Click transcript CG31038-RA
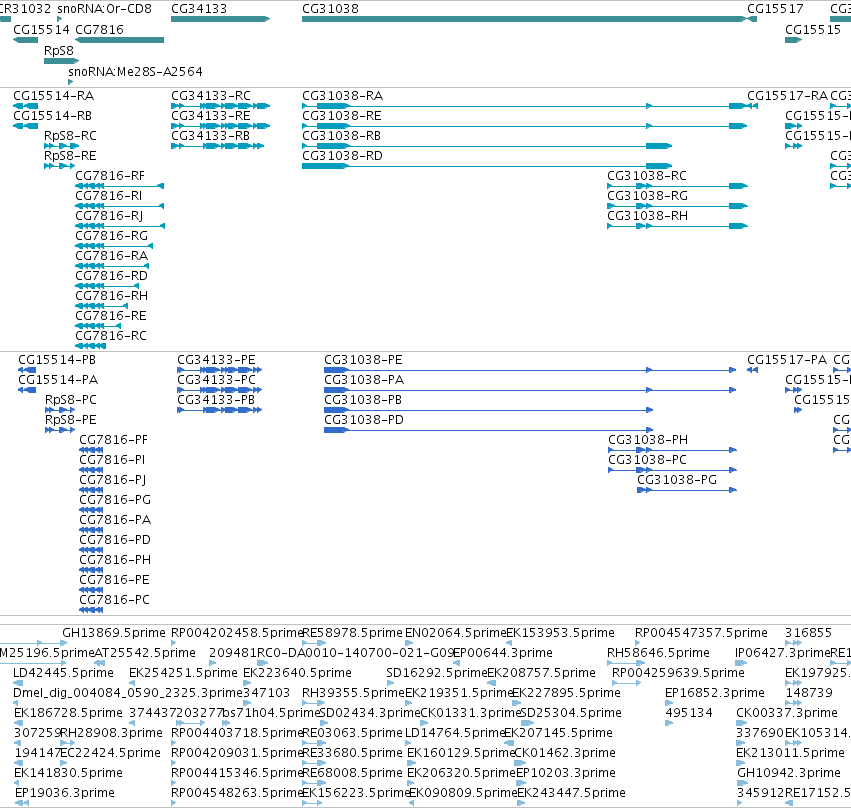This screenshot has height=808, width=851. (342, 96)
